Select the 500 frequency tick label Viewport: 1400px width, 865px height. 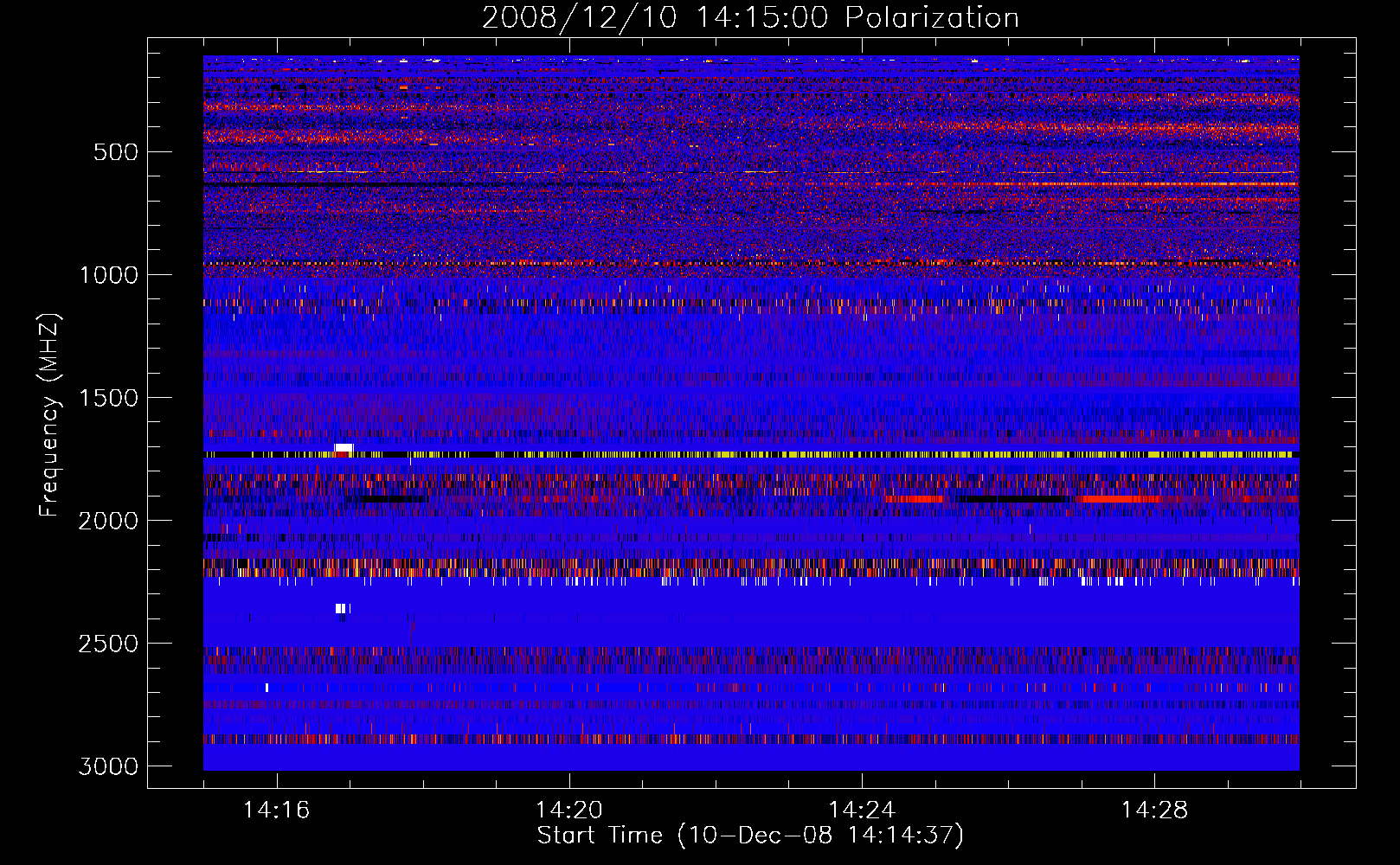(x=115, y=152)
